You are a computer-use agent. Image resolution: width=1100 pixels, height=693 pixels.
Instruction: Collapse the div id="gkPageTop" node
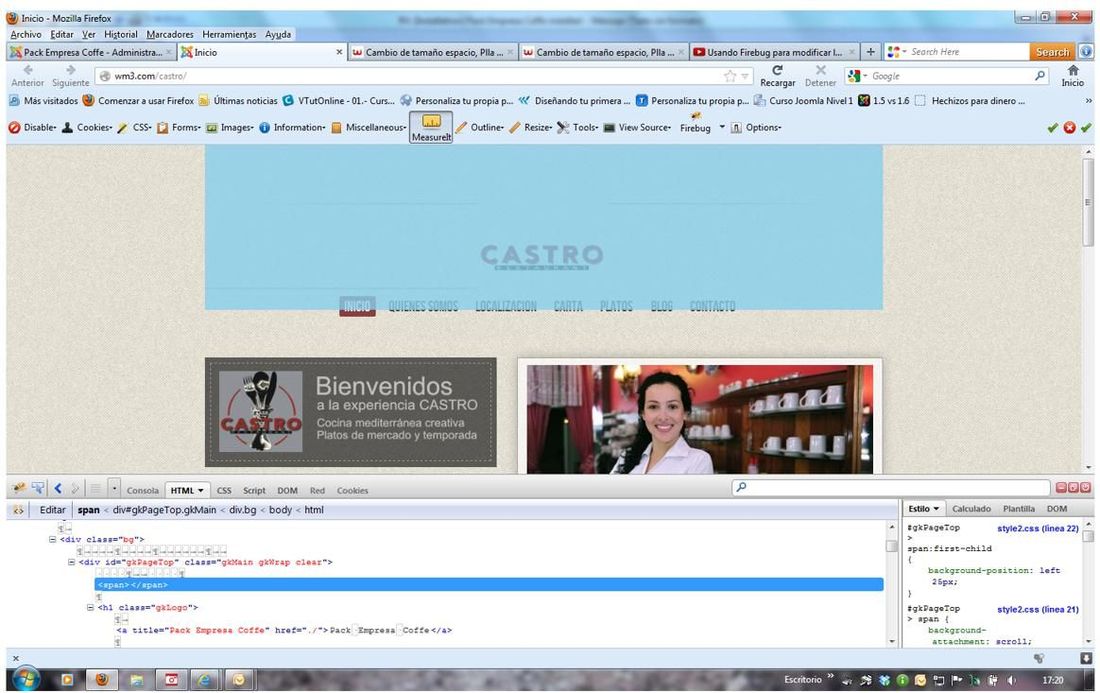72,562
